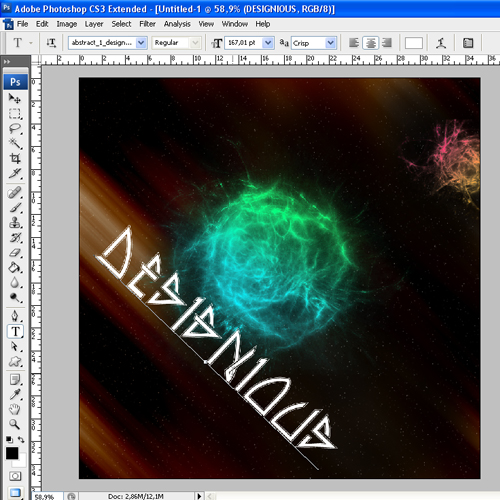Swap foreground and background colors
Screen dimensions: 500x500
[x=21, y=440]
